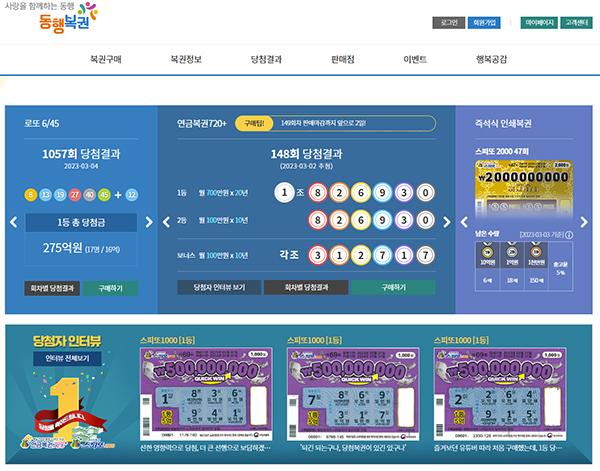Click the first 스피또1000 [1등] title
This screenshot has height=471, width=600.
168,340
